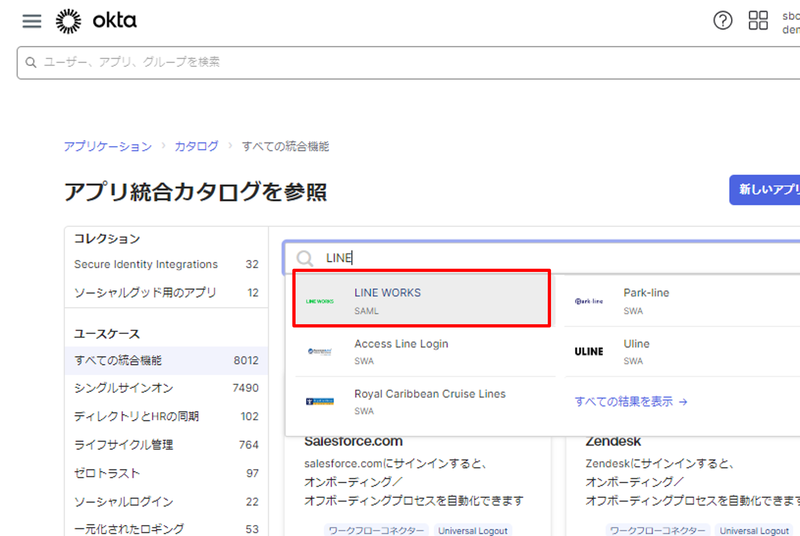Select the Access Line Login result

tap(424, 351)
